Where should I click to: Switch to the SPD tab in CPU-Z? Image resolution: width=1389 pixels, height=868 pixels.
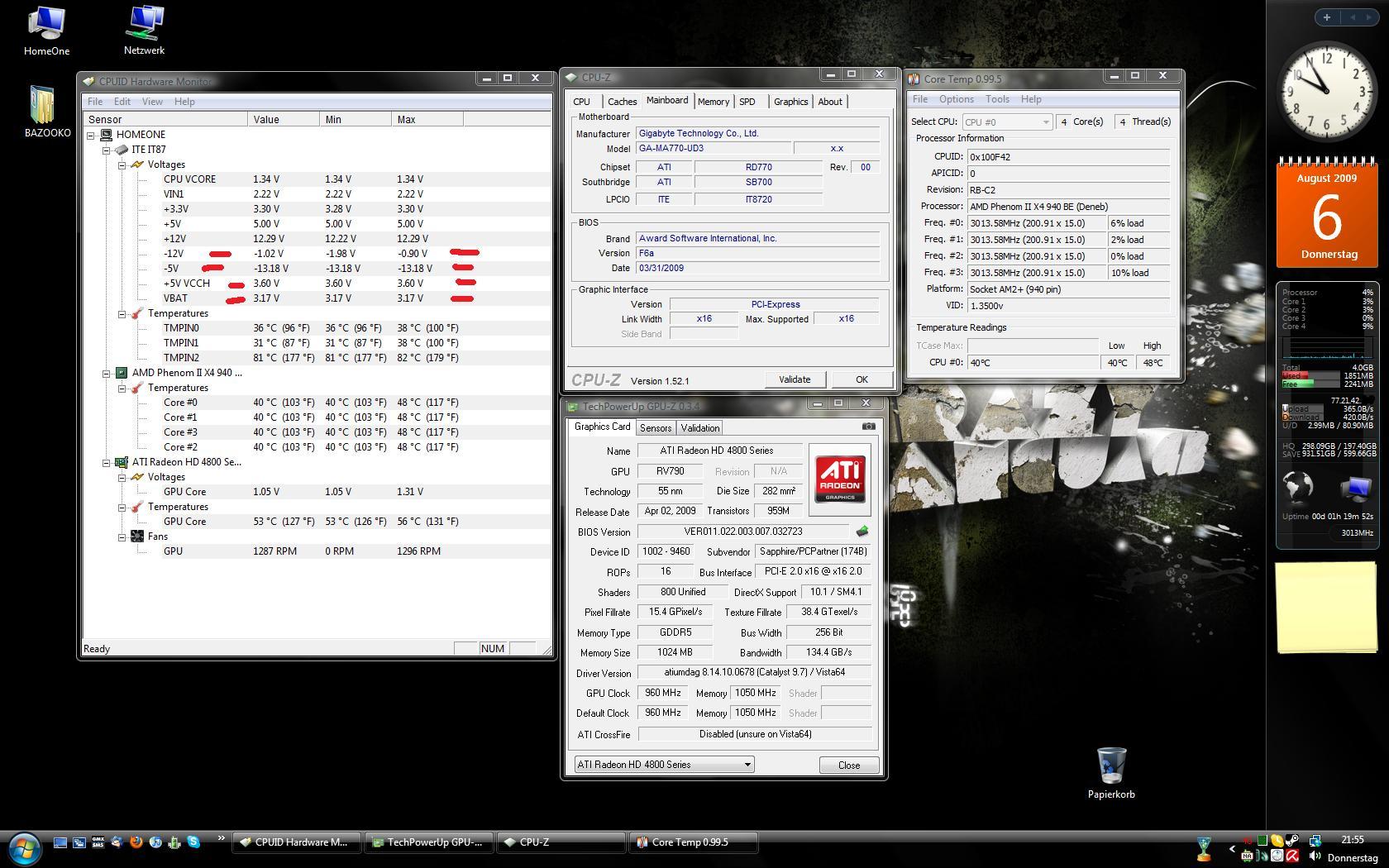click(x=747, y=102)
